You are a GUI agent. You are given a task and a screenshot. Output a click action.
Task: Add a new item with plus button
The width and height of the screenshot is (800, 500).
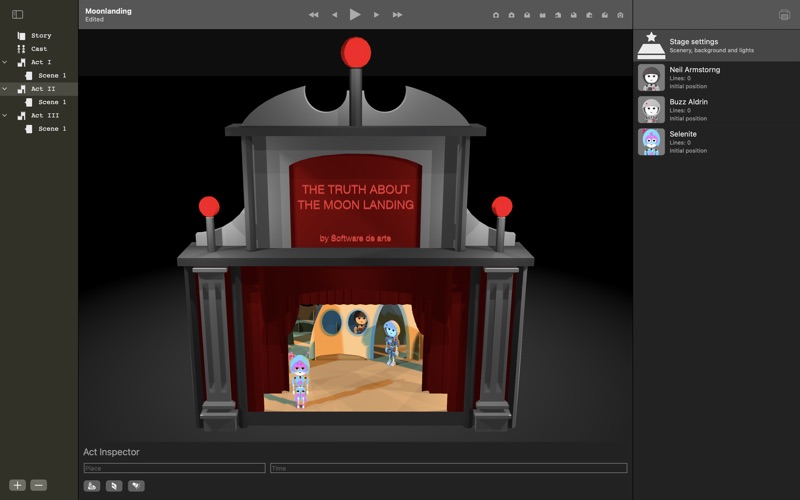pos(17,485)
